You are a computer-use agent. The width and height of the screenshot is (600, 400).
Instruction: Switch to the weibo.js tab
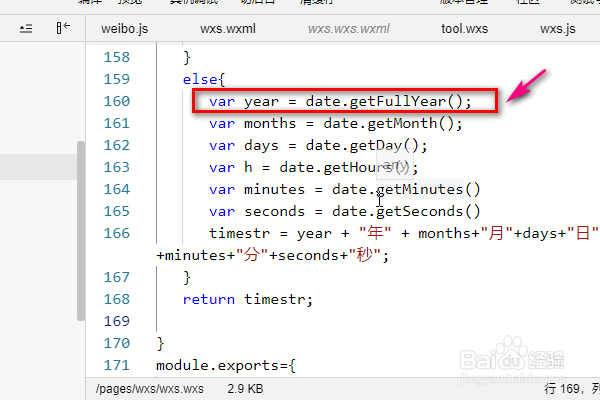click(x=124, y=29)
